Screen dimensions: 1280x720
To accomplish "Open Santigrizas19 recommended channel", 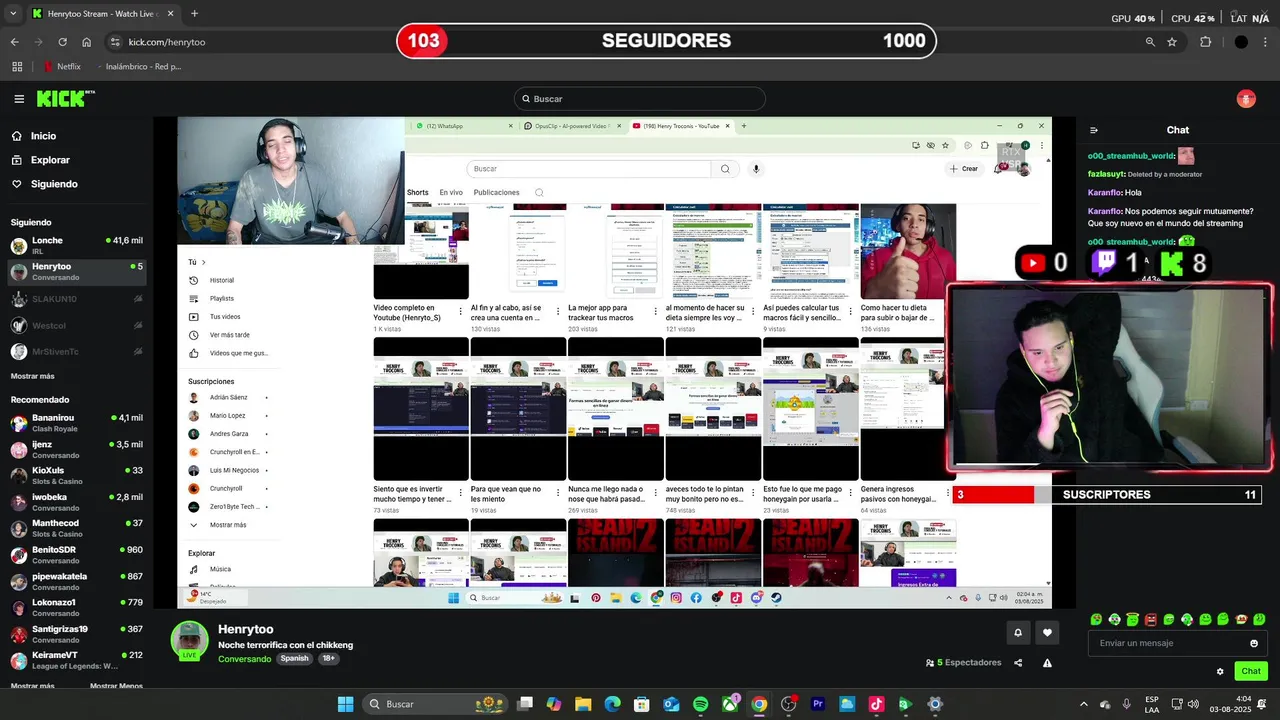I will [76, 635].
